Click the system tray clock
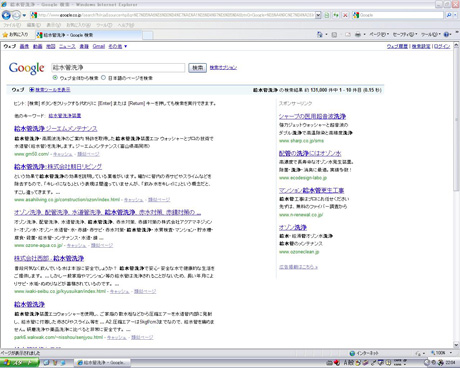Image resolution: width=460 pixels, height=368 pixels. 451,363
